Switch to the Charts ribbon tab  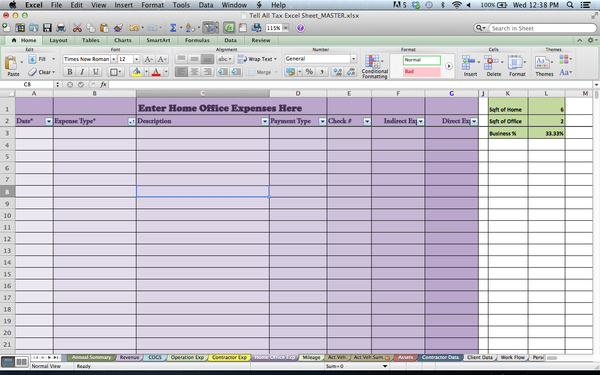(122, 40)
